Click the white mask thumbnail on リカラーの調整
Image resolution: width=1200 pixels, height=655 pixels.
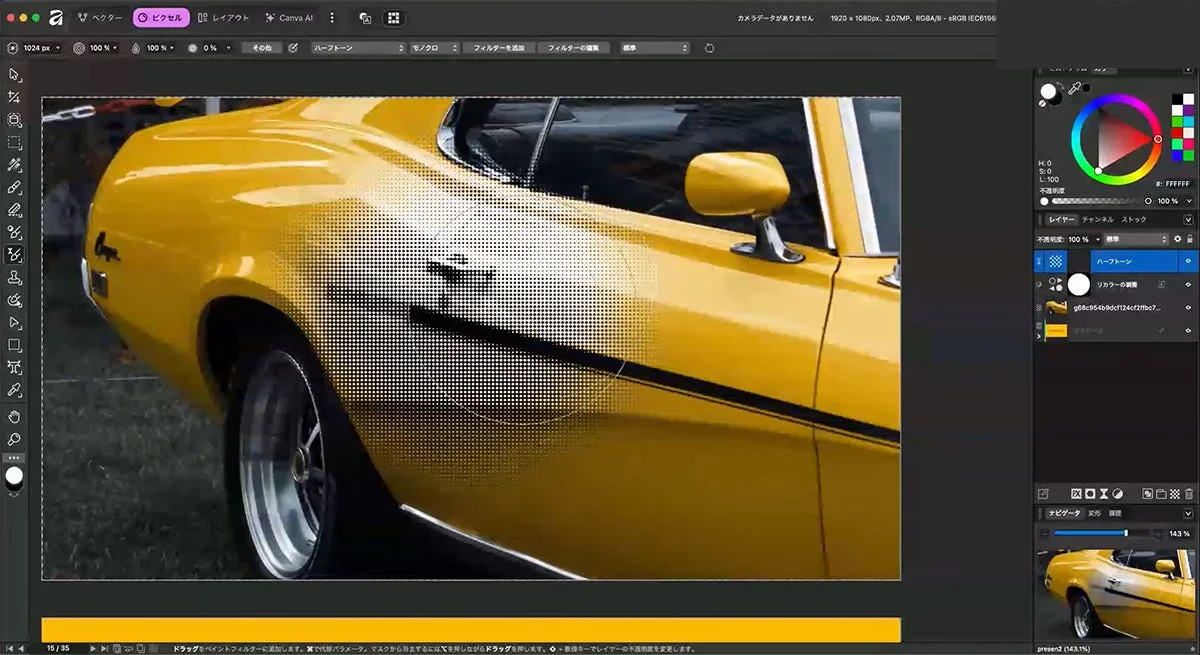tap(1079, 284)
